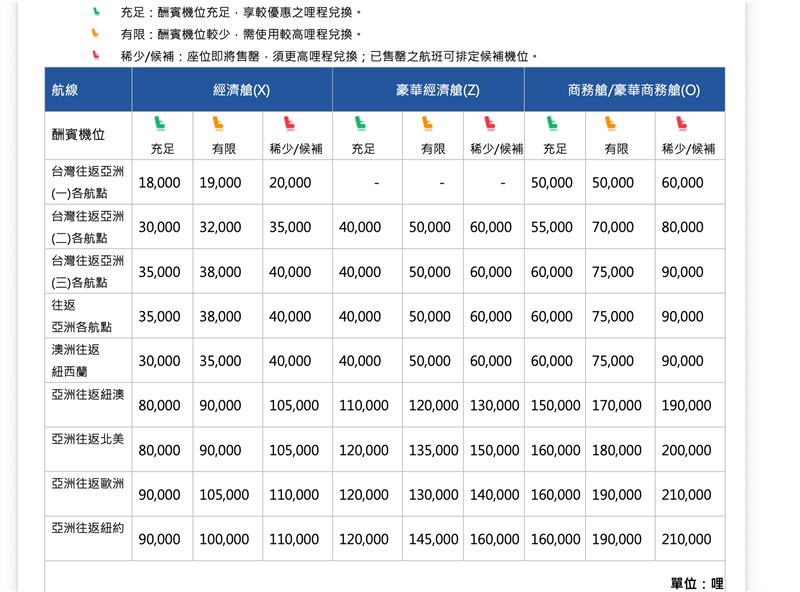Click the green seat icon beside the 充足 legend line
The image size is (800, 592).
pyautogui.click(x=96, y=11)
